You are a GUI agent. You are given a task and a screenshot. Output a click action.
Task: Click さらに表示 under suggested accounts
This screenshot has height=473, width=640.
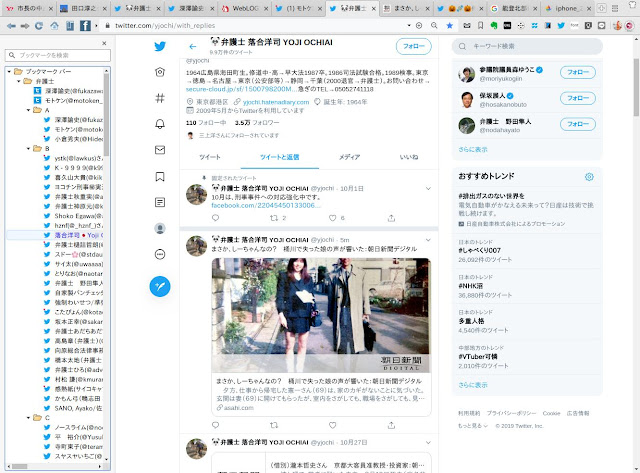[473, 149]
